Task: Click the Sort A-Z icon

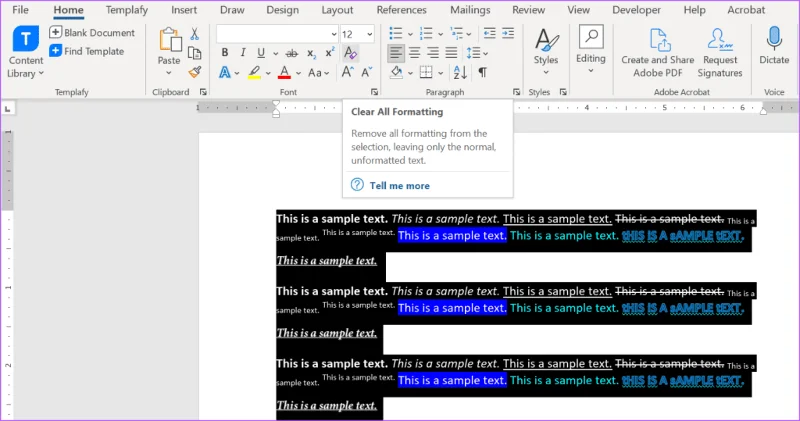Action: (x=460, y=72)
